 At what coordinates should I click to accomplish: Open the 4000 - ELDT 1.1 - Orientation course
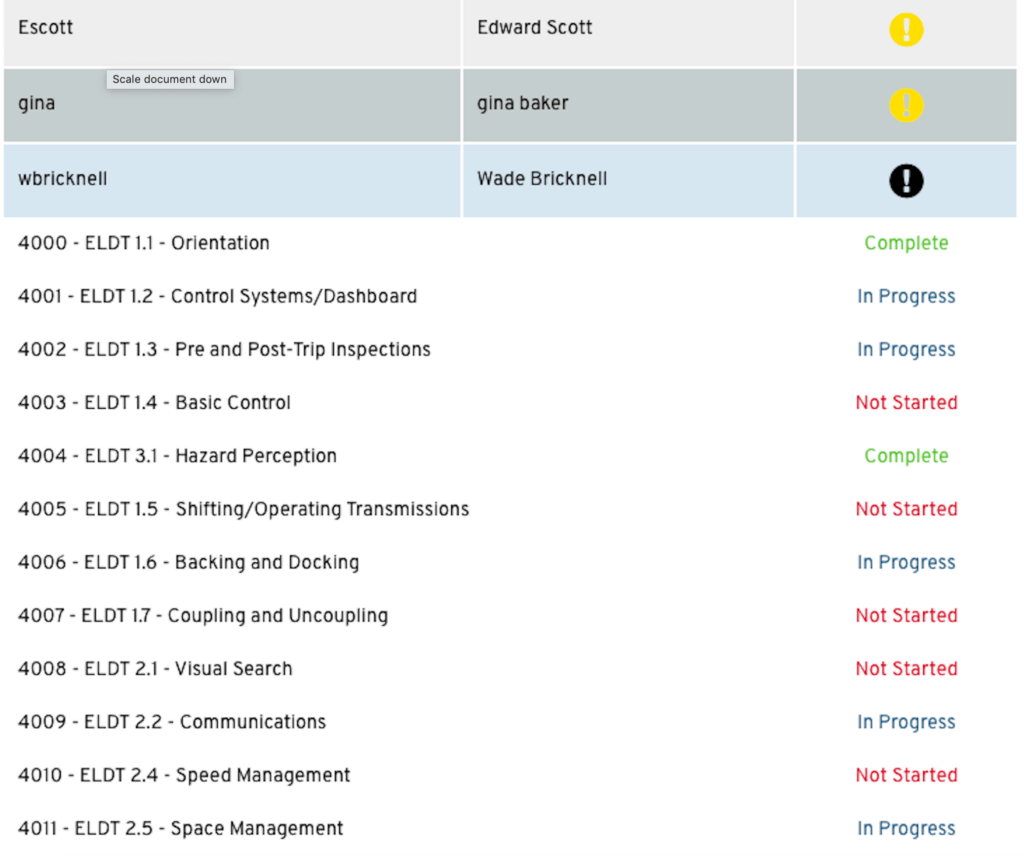click(142, 242)
